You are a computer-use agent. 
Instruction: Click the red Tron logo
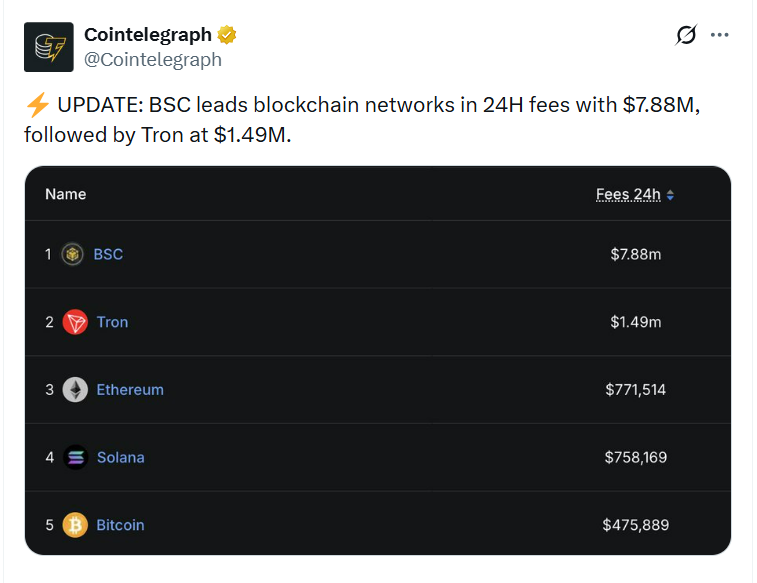[75, 322]
